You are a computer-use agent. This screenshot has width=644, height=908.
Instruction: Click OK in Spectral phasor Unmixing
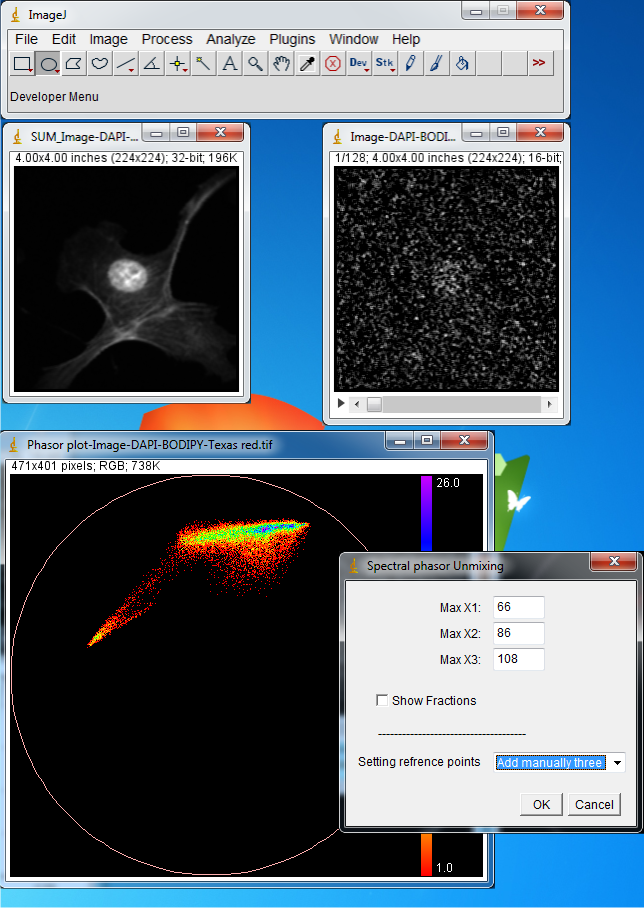tap(541, 804)
